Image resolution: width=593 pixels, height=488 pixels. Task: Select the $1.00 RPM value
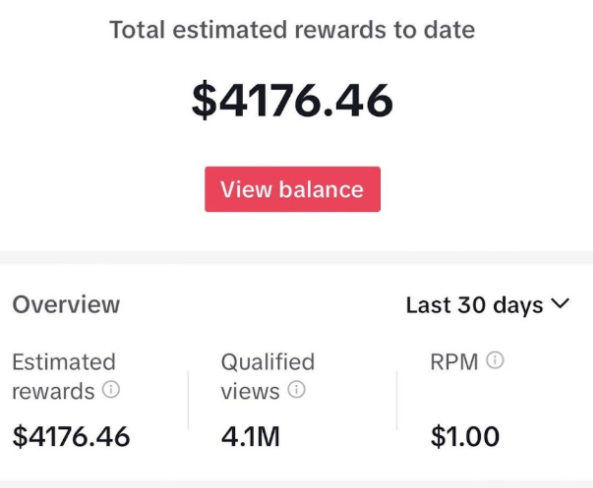coord(465,437)
